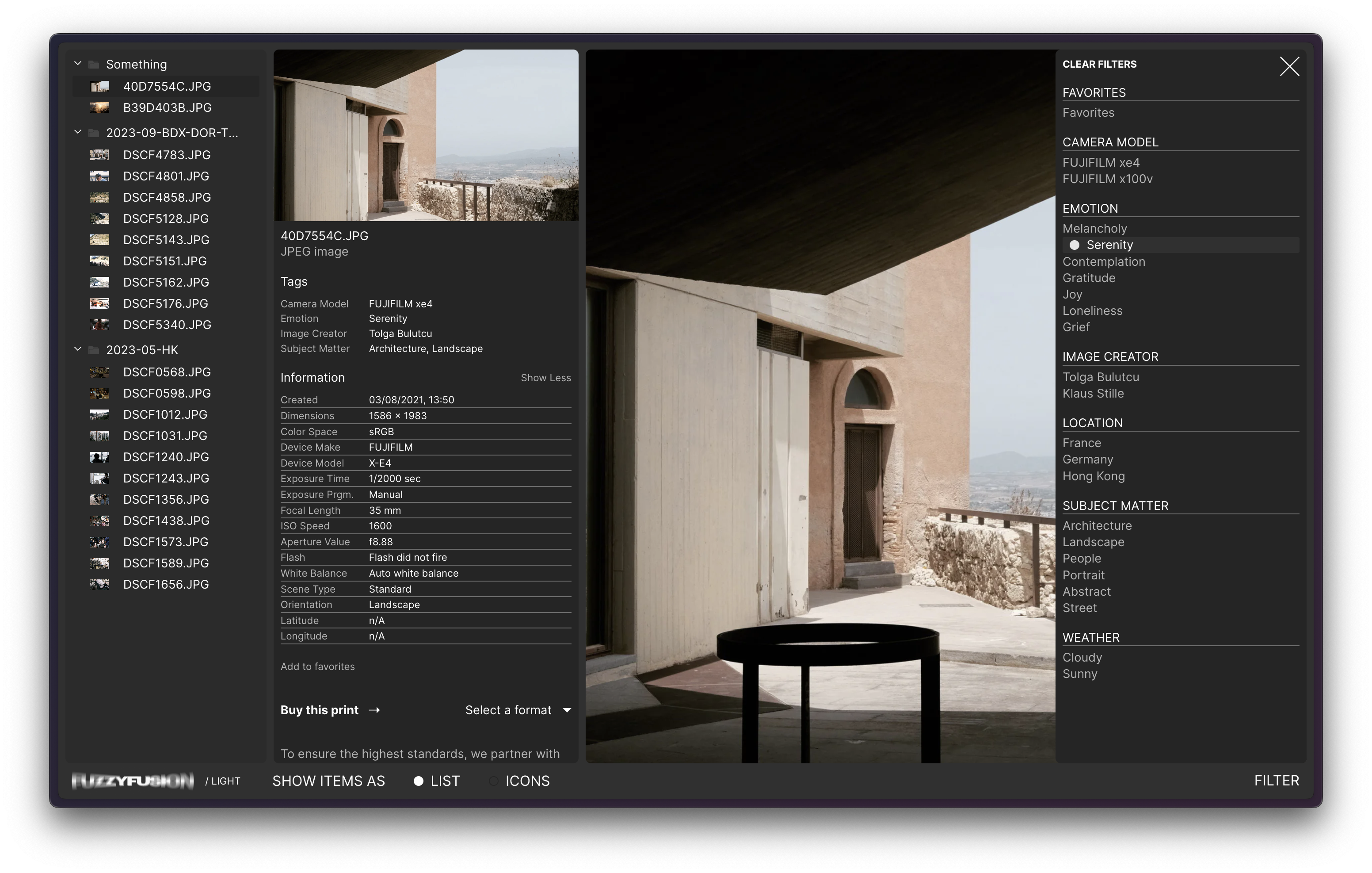This screenshot has width=1372, height=873.
Task: Collapse the Something folder chevron
Action: pos(78,64)
